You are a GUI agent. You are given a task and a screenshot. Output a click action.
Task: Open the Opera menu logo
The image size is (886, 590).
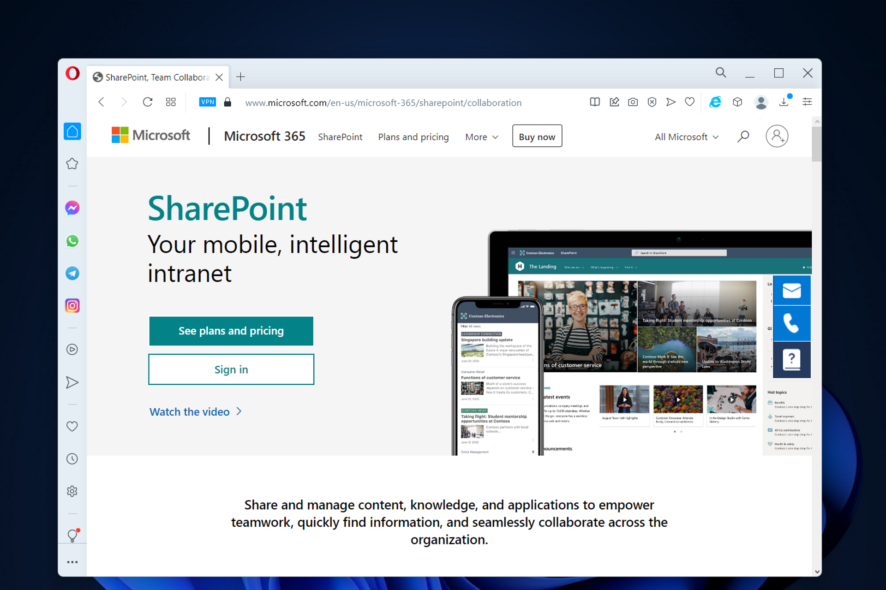point(72,73)
